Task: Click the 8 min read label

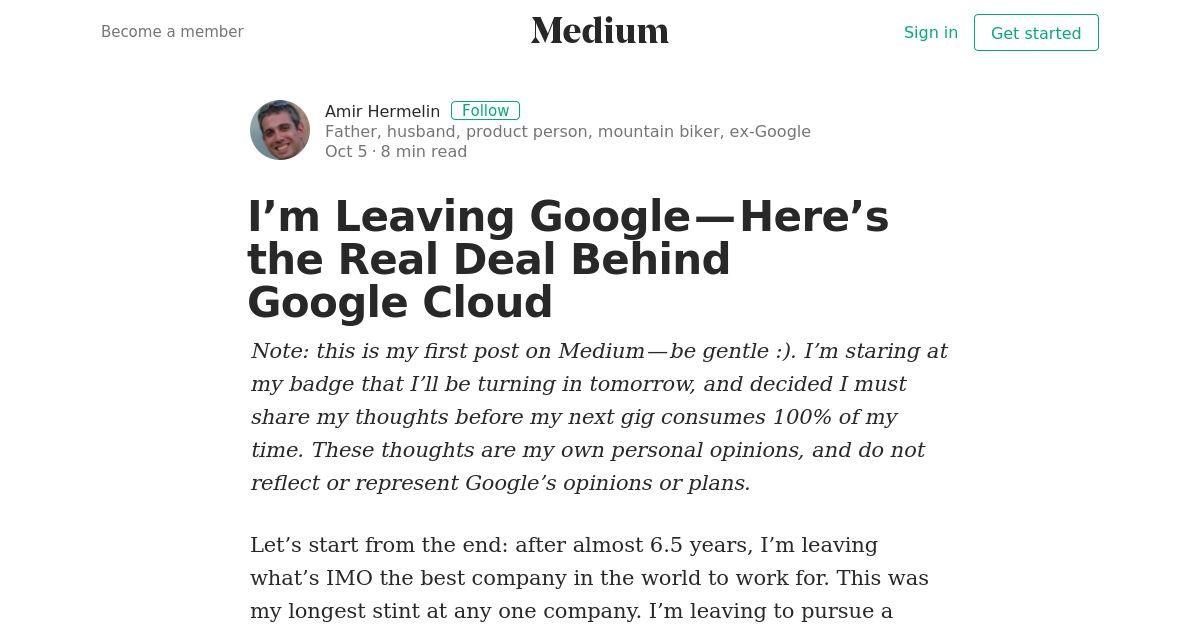Action: point(424,151)
